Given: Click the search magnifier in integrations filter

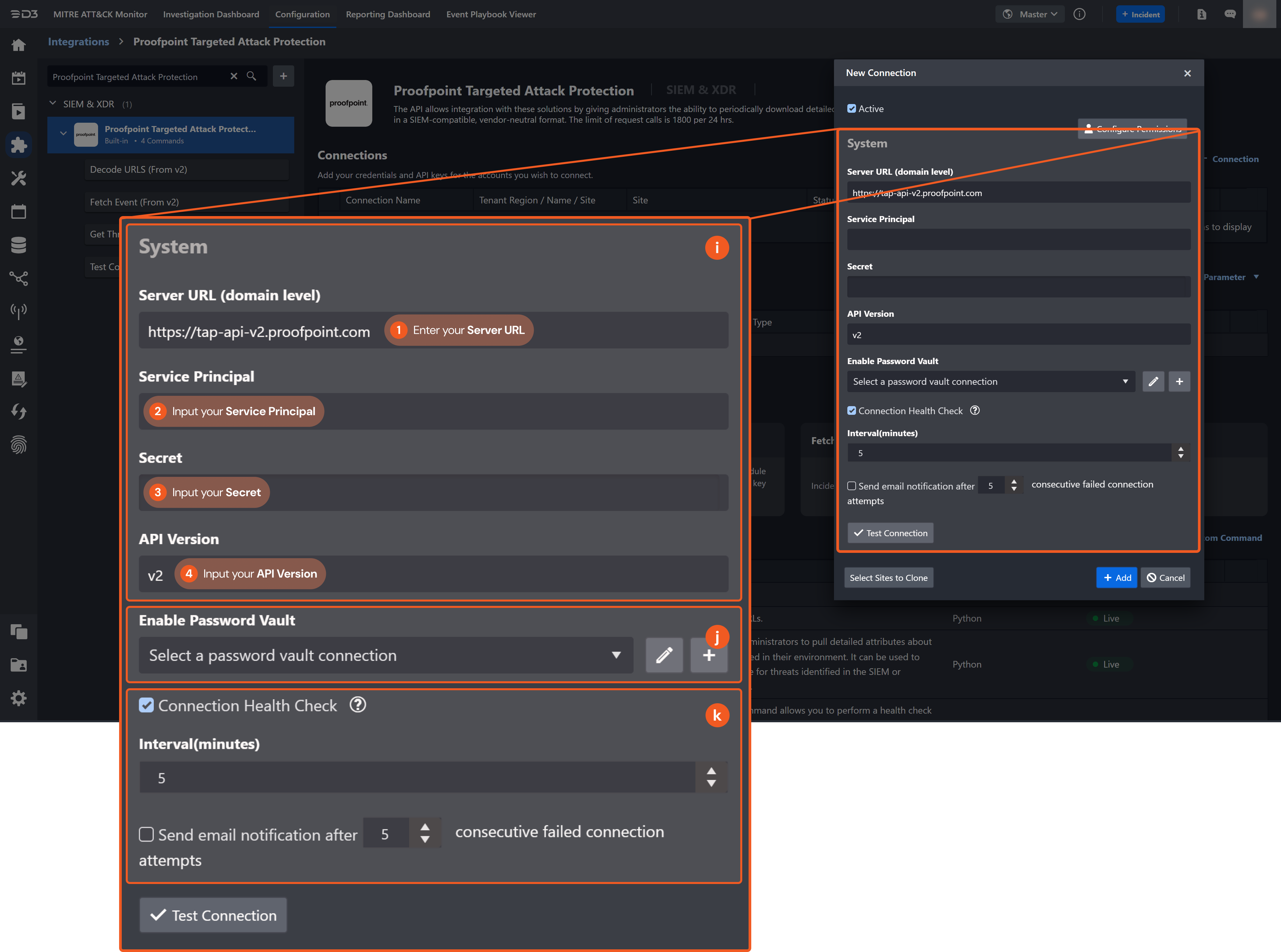Looking at the screenshot, I should 251,76.
